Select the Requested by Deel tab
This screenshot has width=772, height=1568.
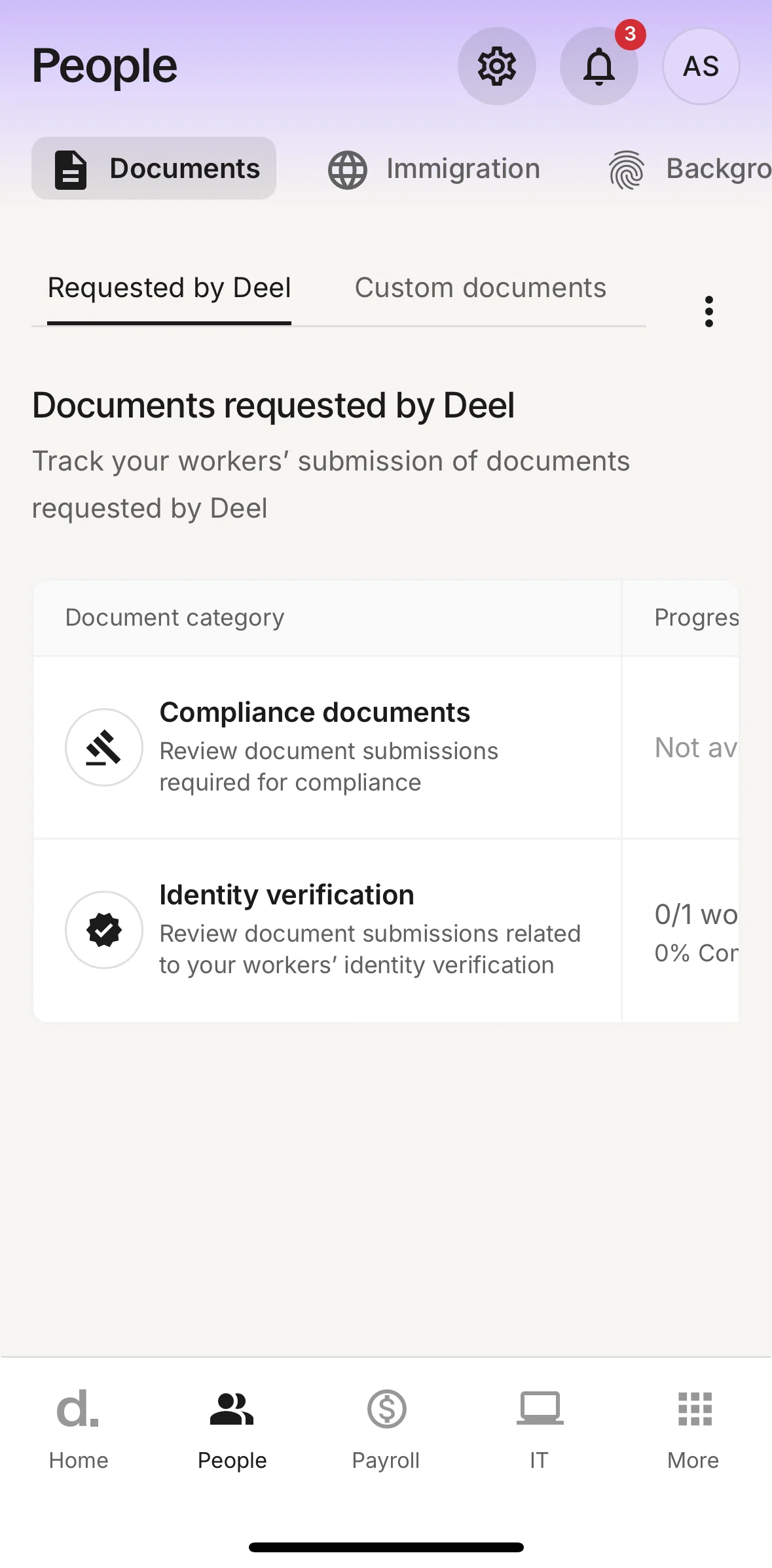coord(169,289)
